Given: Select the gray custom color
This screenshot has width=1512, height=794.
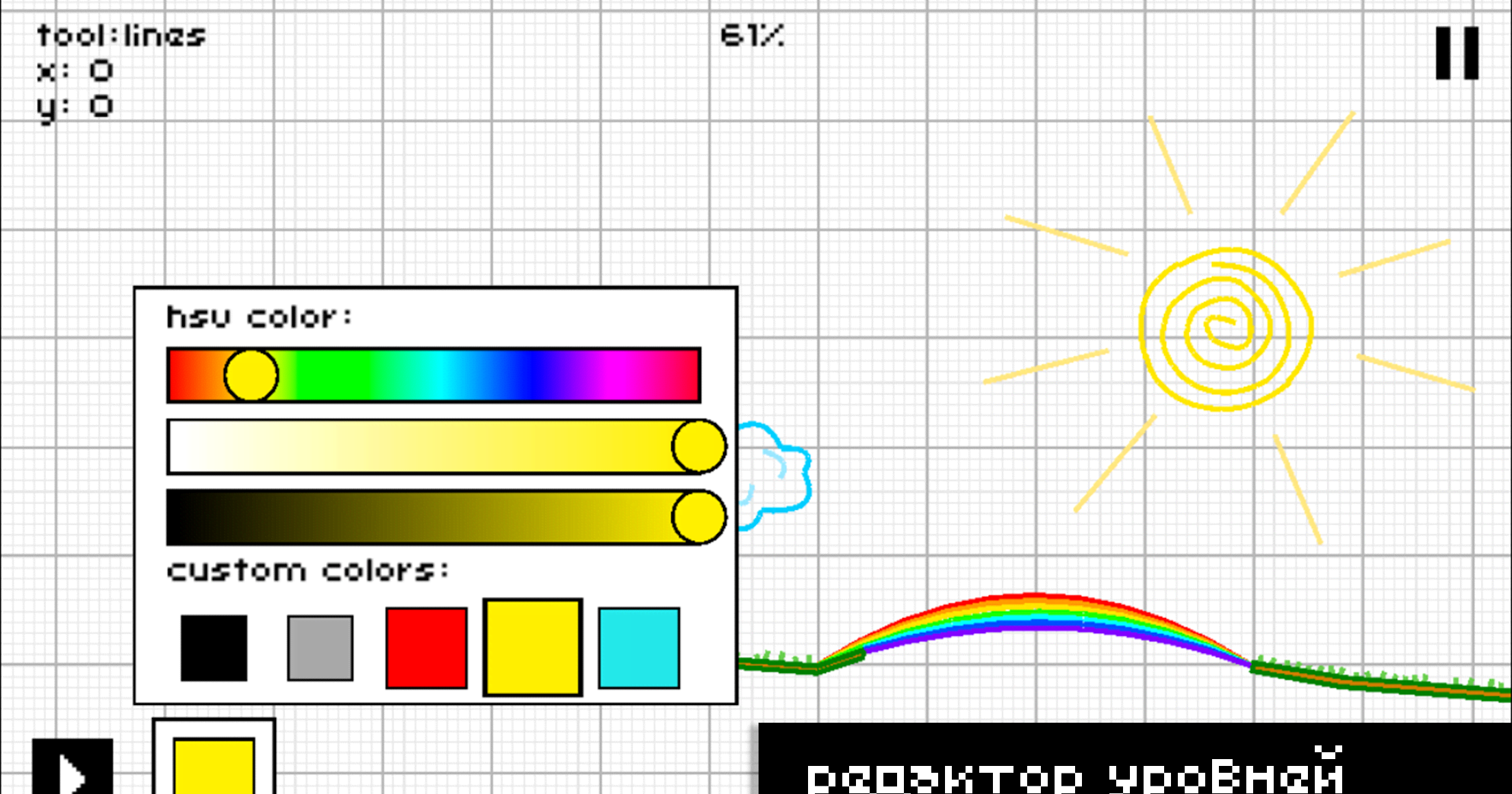Looking at the screenshot, I should point(320,648).
